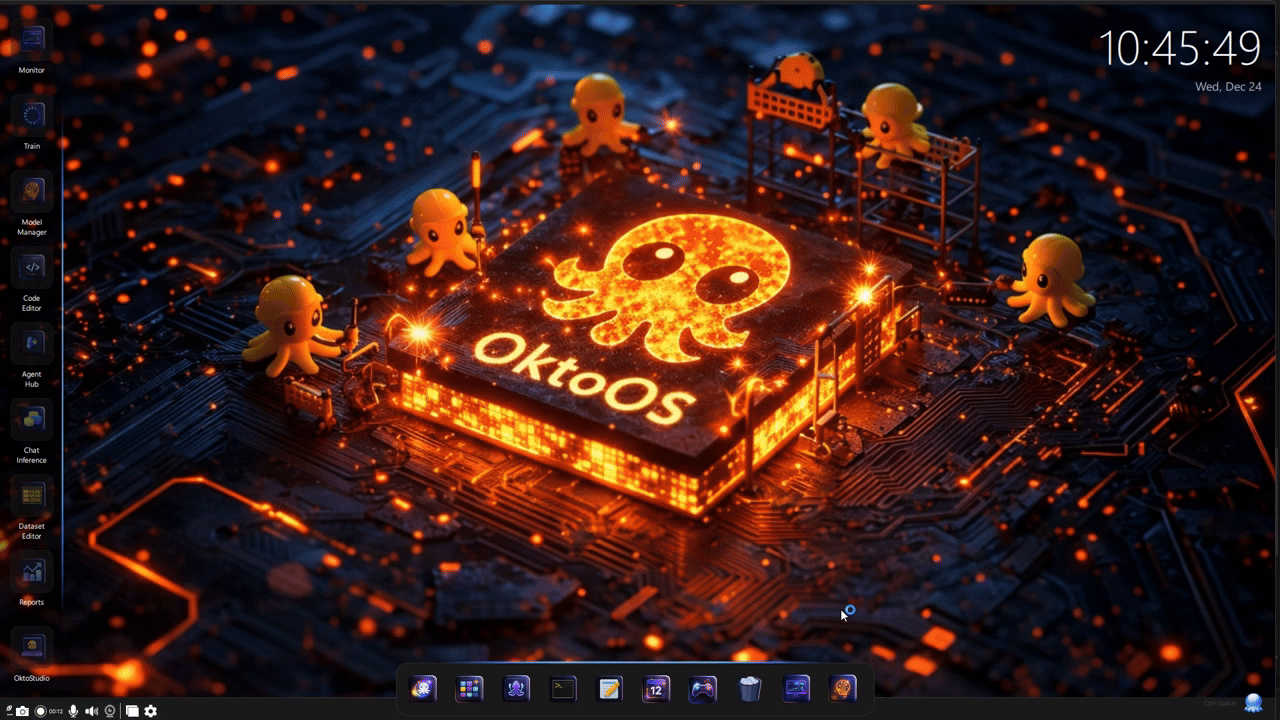Mute the speaker volume
Viewport: 1280px width, 720px height.
(91, 710)
